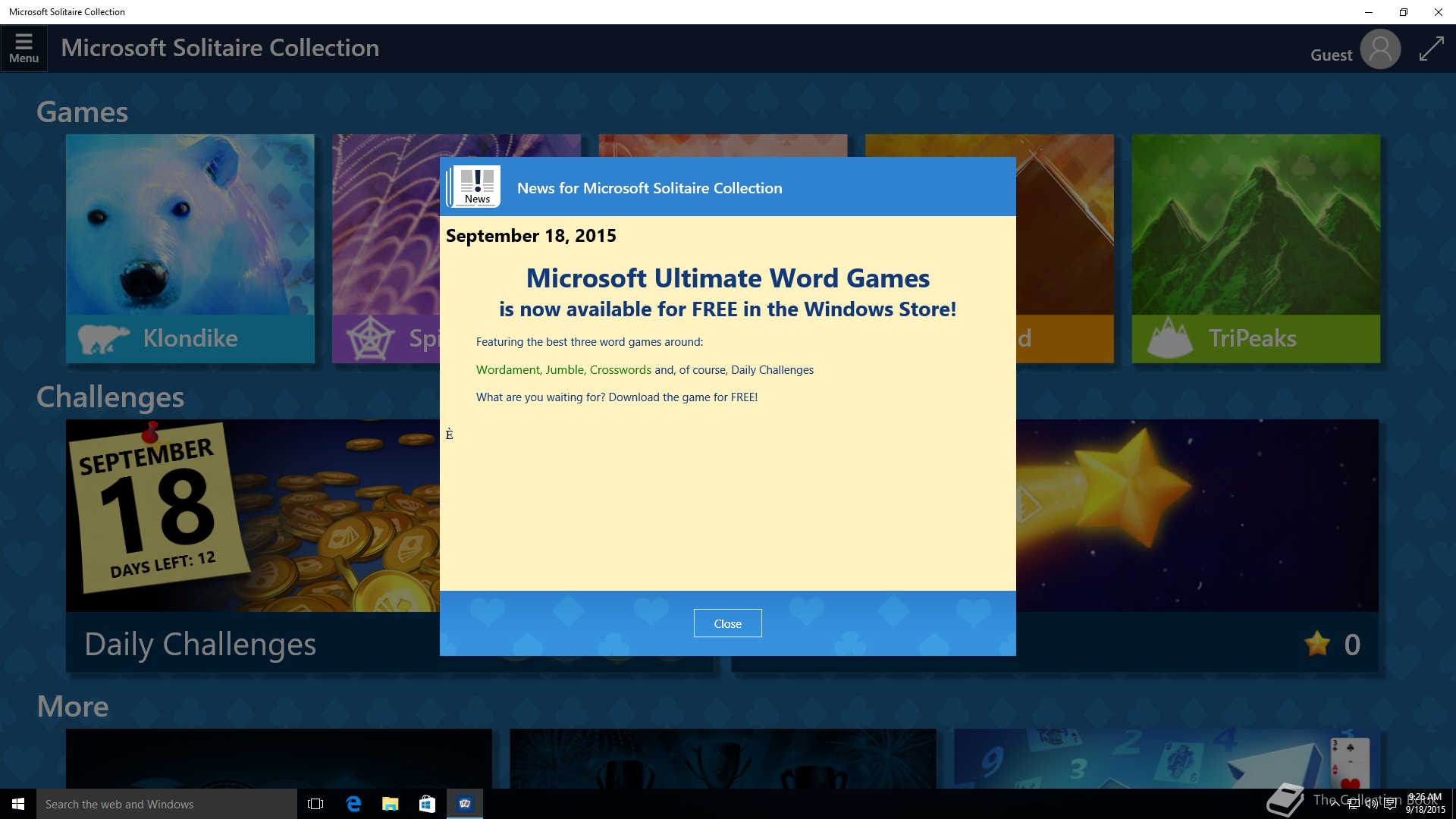Open the Windows Start button
Screen dimensions: 1456x819
click(18, 804)
